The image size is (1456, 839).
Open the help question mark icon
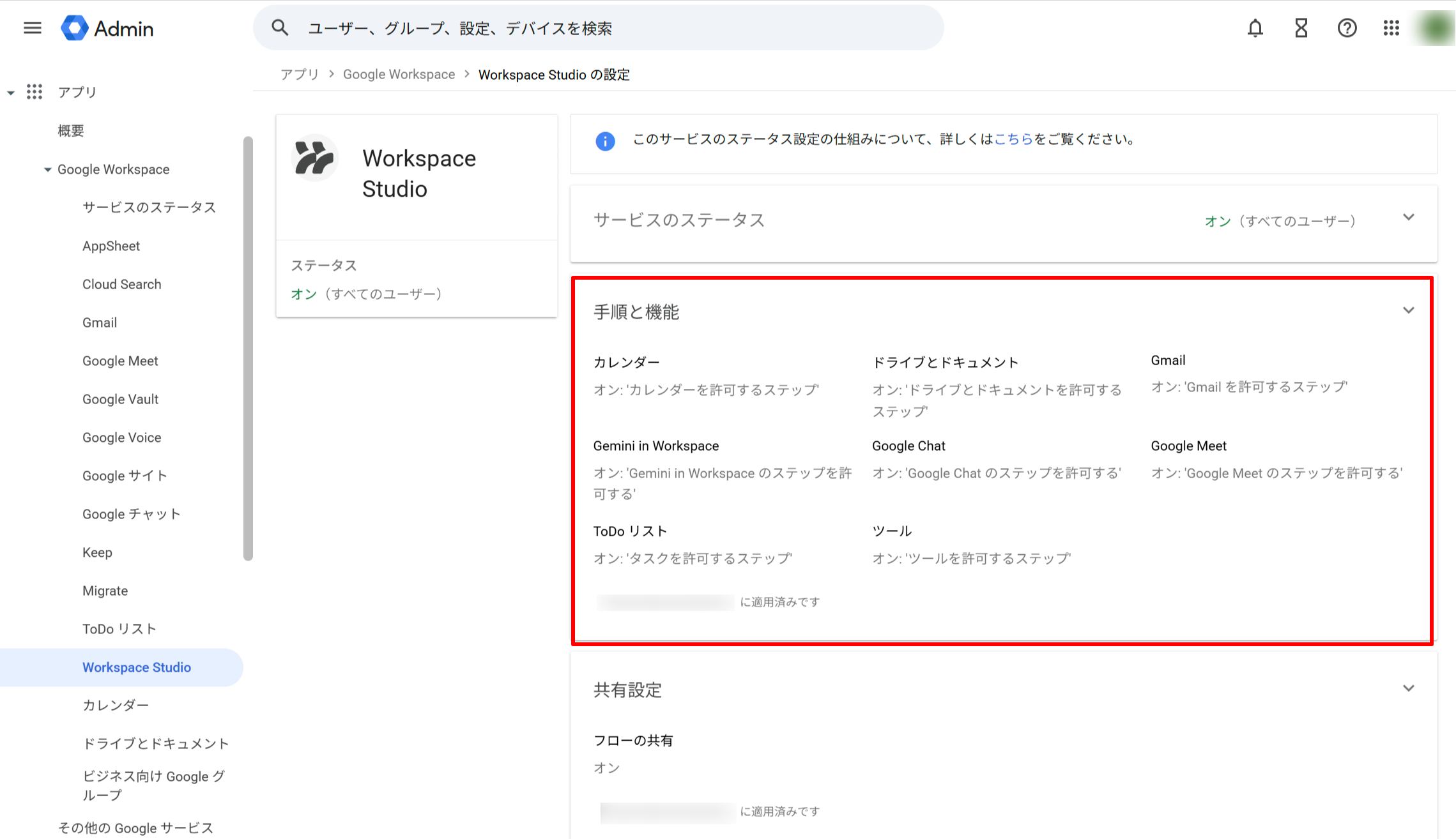coord(1347,28)
